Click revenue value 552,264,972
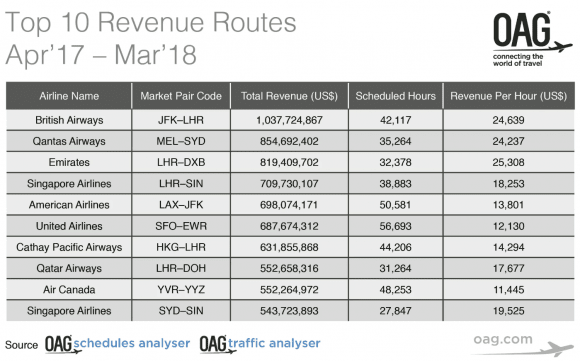The width and height of the screenshot is (580, 361). click(x=289, y=290)
